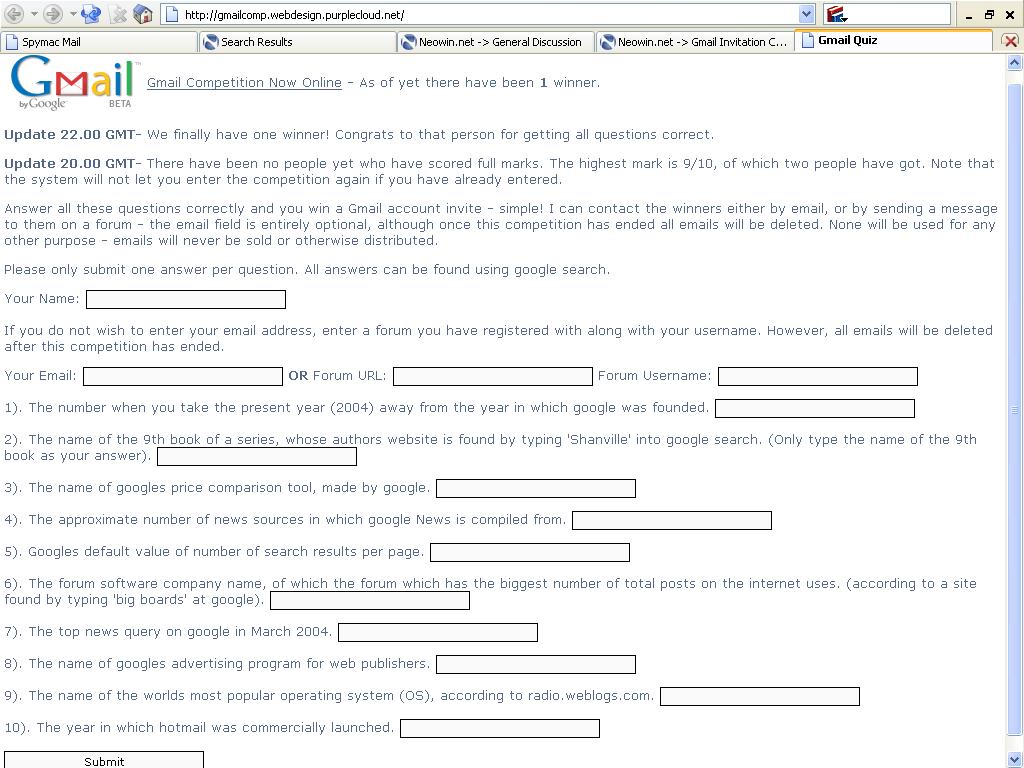
Task: Click the bold 'OR' text
Action: (298, 376)
